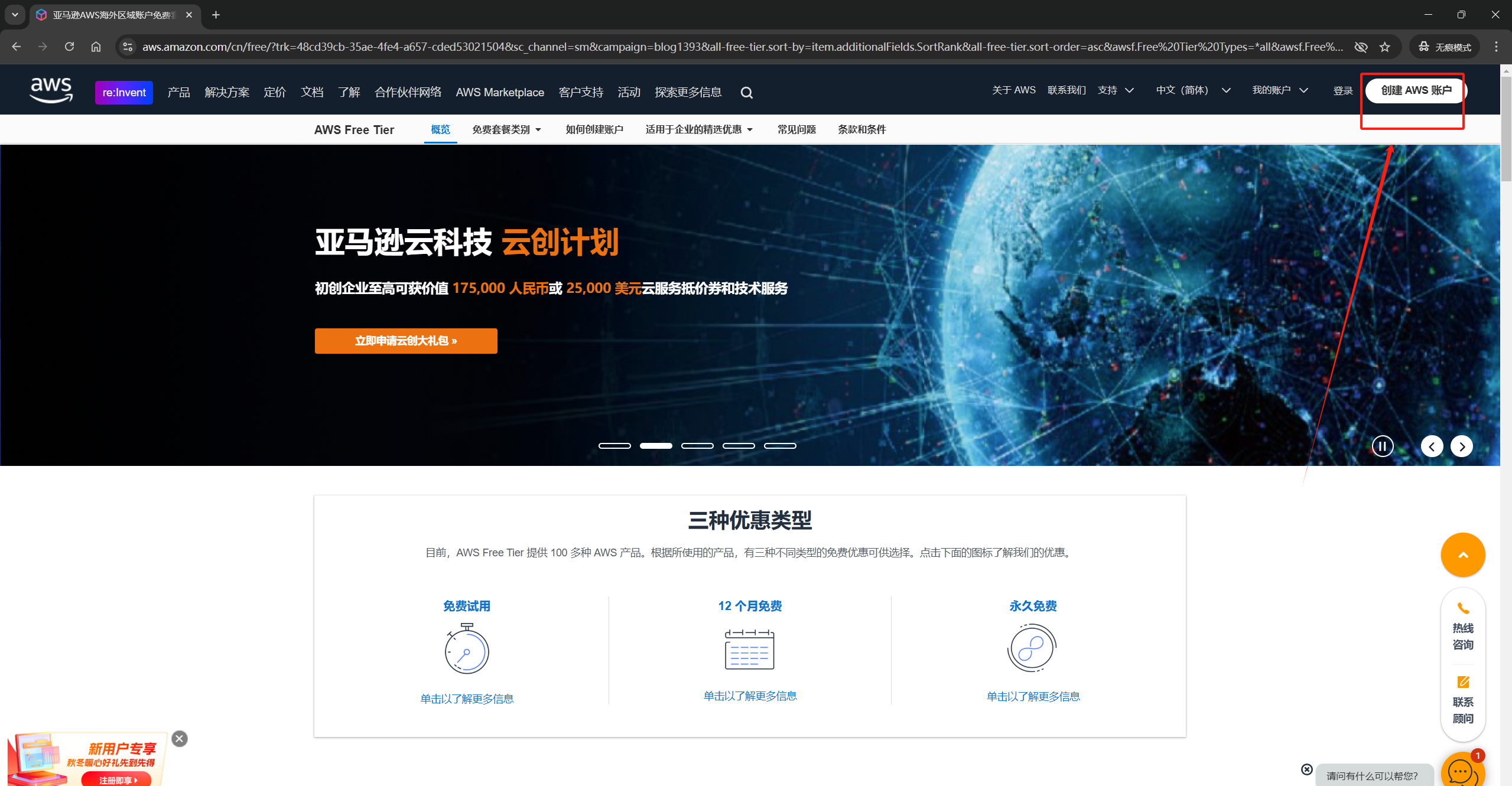1512x786 pixels.
Task: Go to next carousel slide arrow
Action: click(1461, 446)
